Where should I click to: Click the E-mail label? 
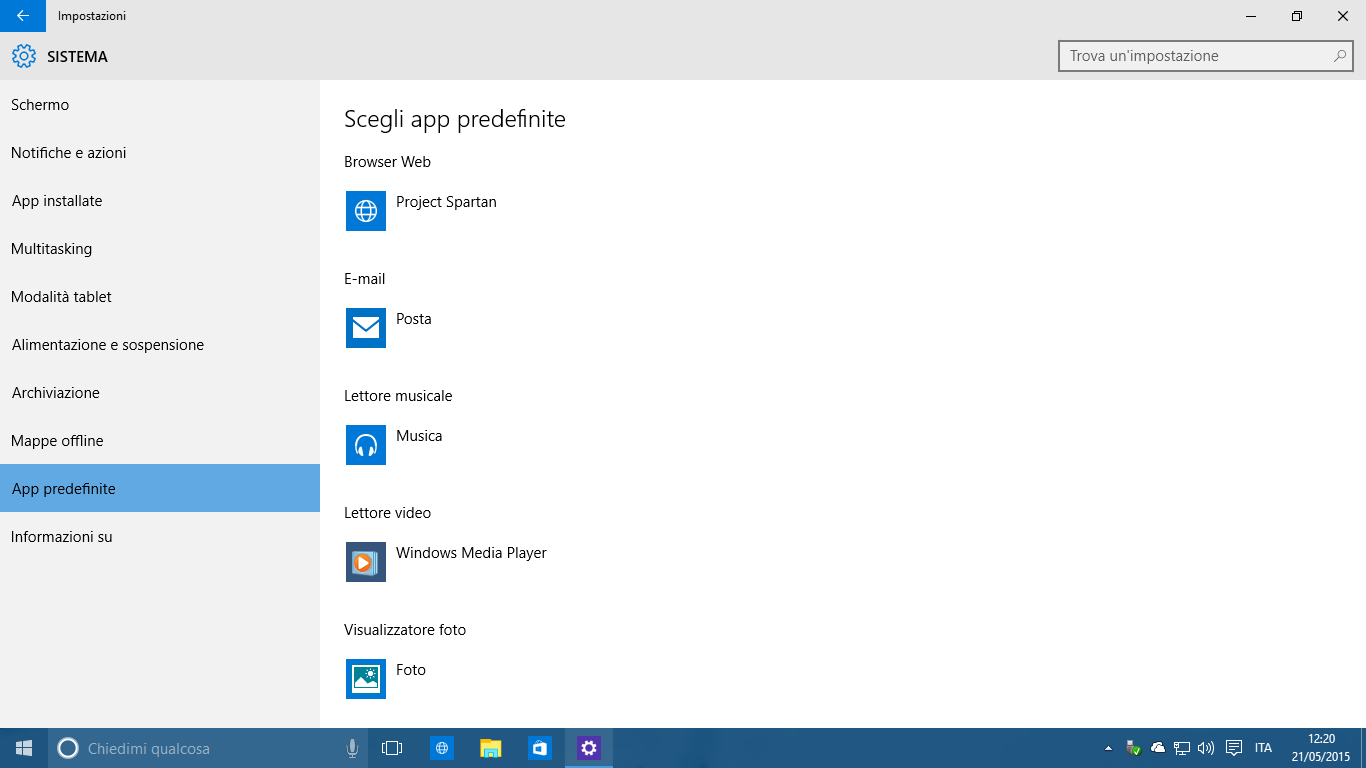tap(365, 279)
